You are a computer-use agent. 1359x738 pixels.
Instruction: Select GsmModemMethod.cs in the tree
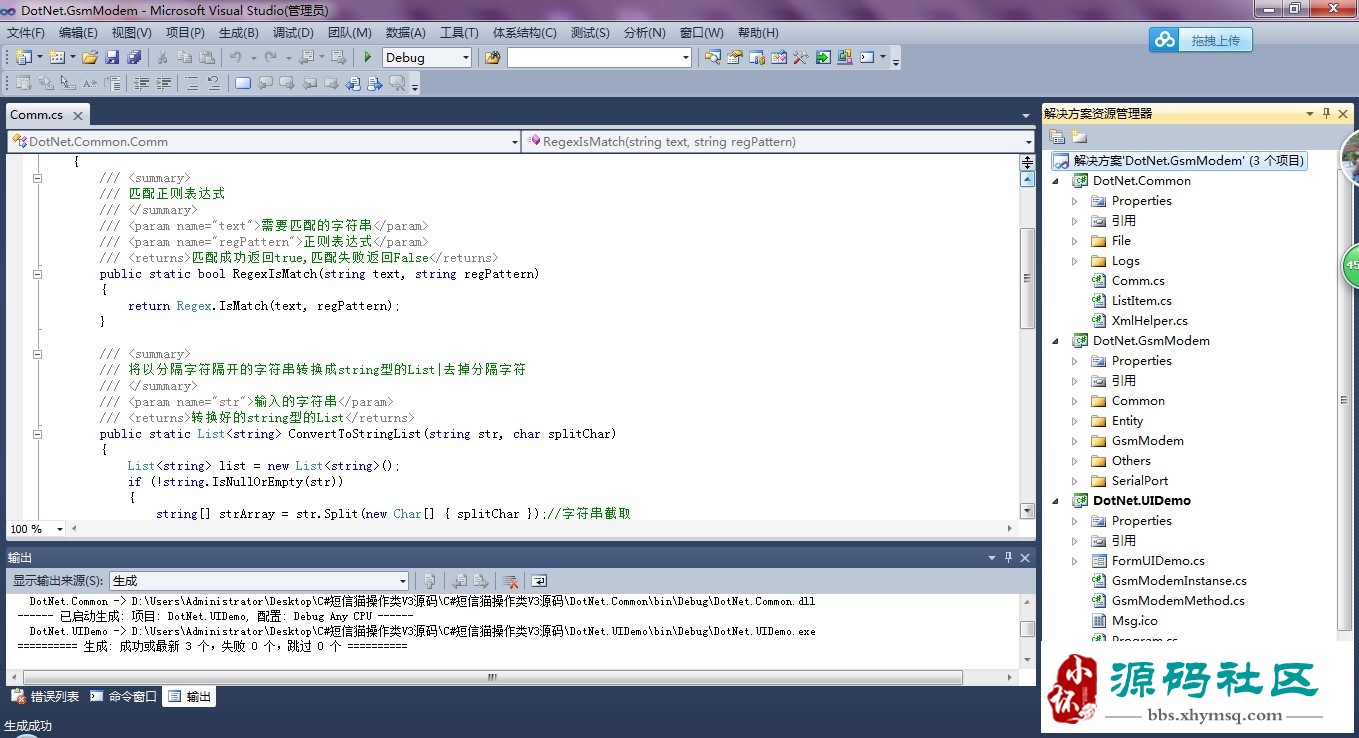pyautogui.click(x=1178, y=601)
